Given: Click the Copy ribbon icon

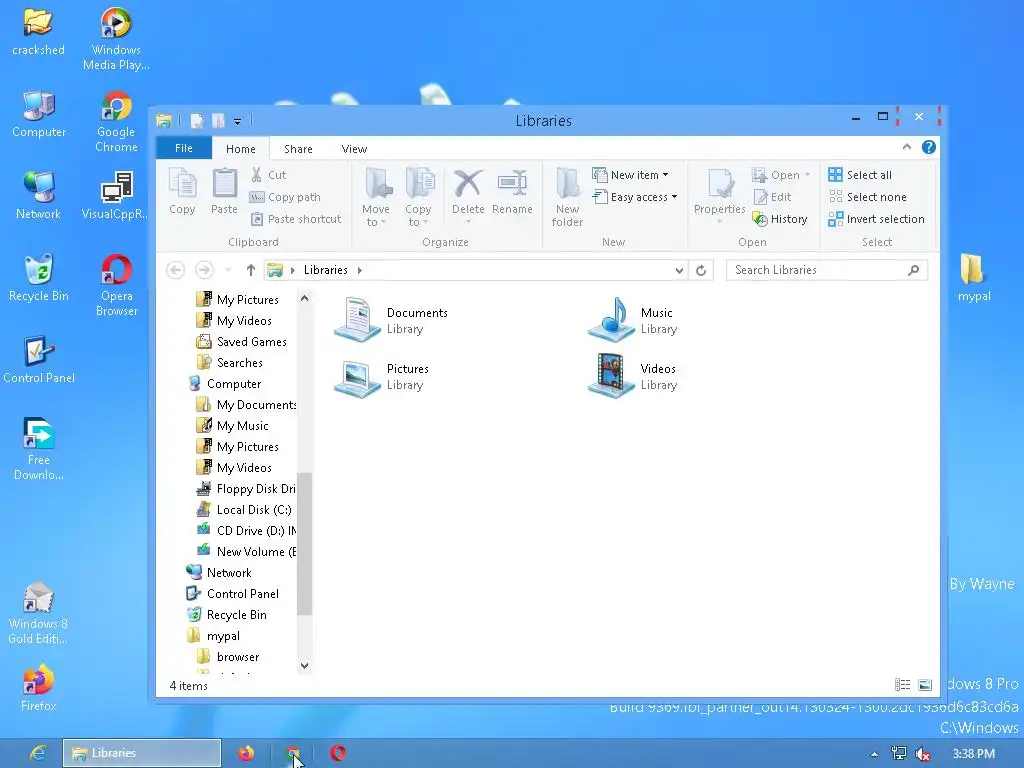Looking at the screenshot, I should click(x=182, y=191).
